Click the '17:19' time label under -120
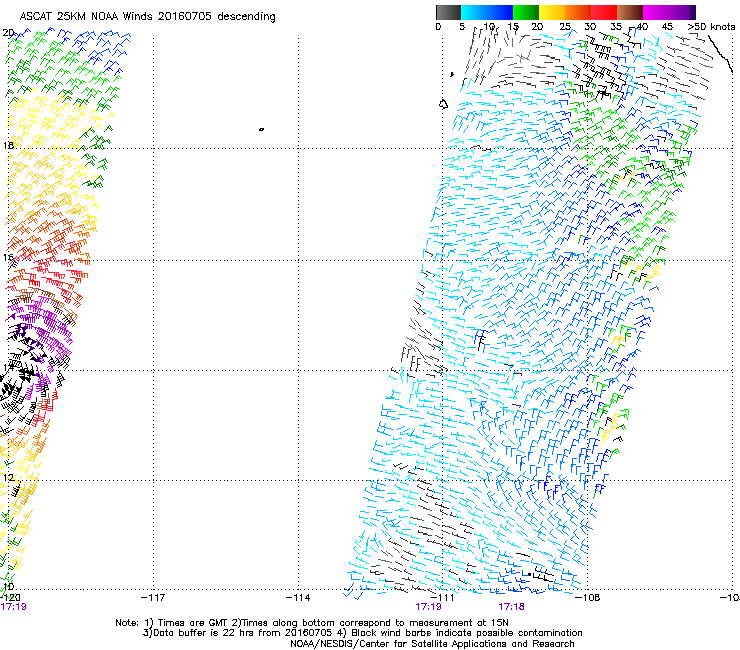Screen dimensions: 740x650 click(13, 607)
